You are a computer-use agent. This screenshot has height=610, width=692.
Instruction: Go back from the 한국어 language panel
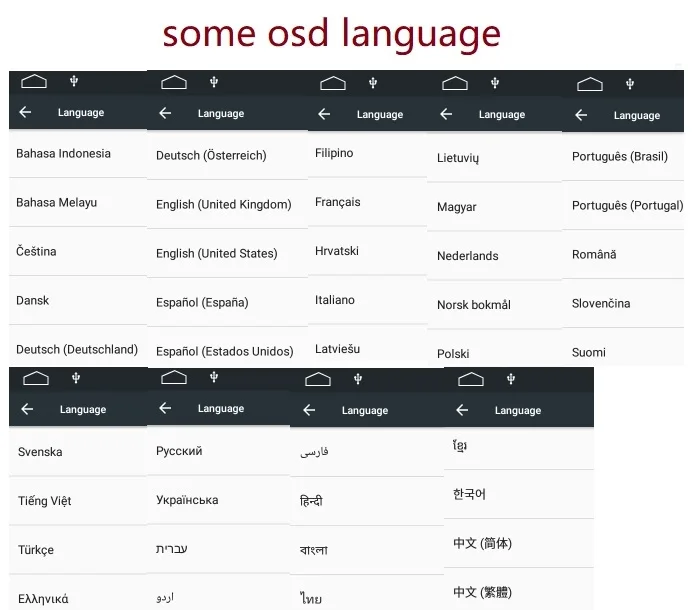pyautogui.click(x=462, y=410)
